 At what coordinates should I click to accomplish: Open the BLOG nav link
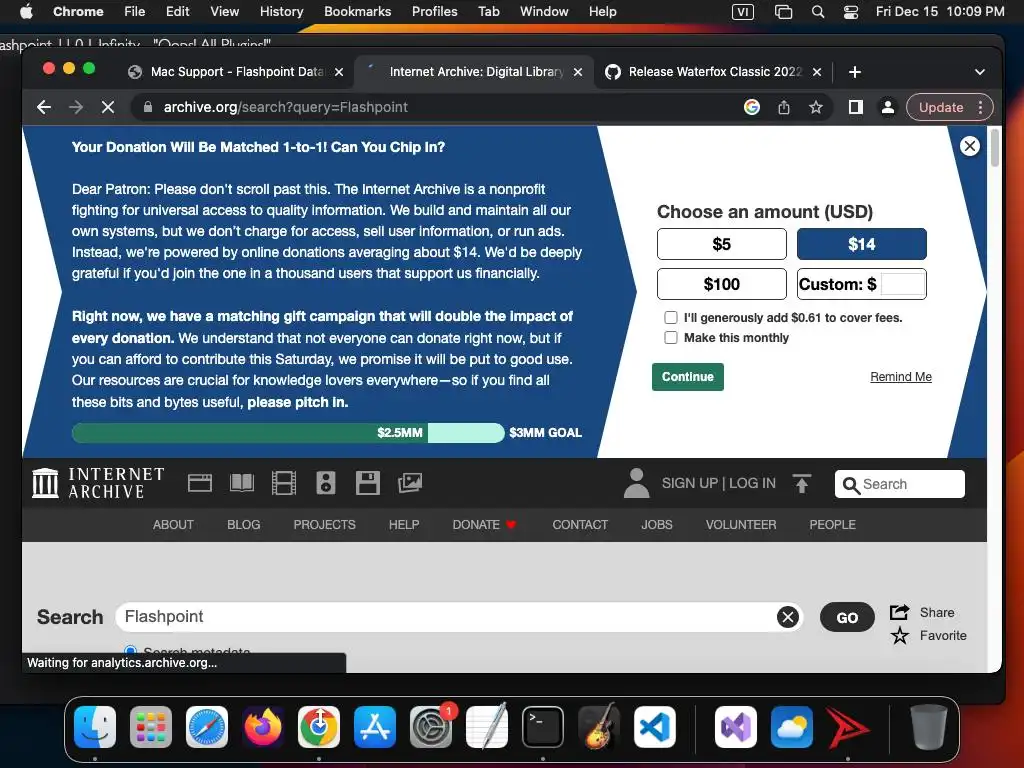tap(244, 524)
